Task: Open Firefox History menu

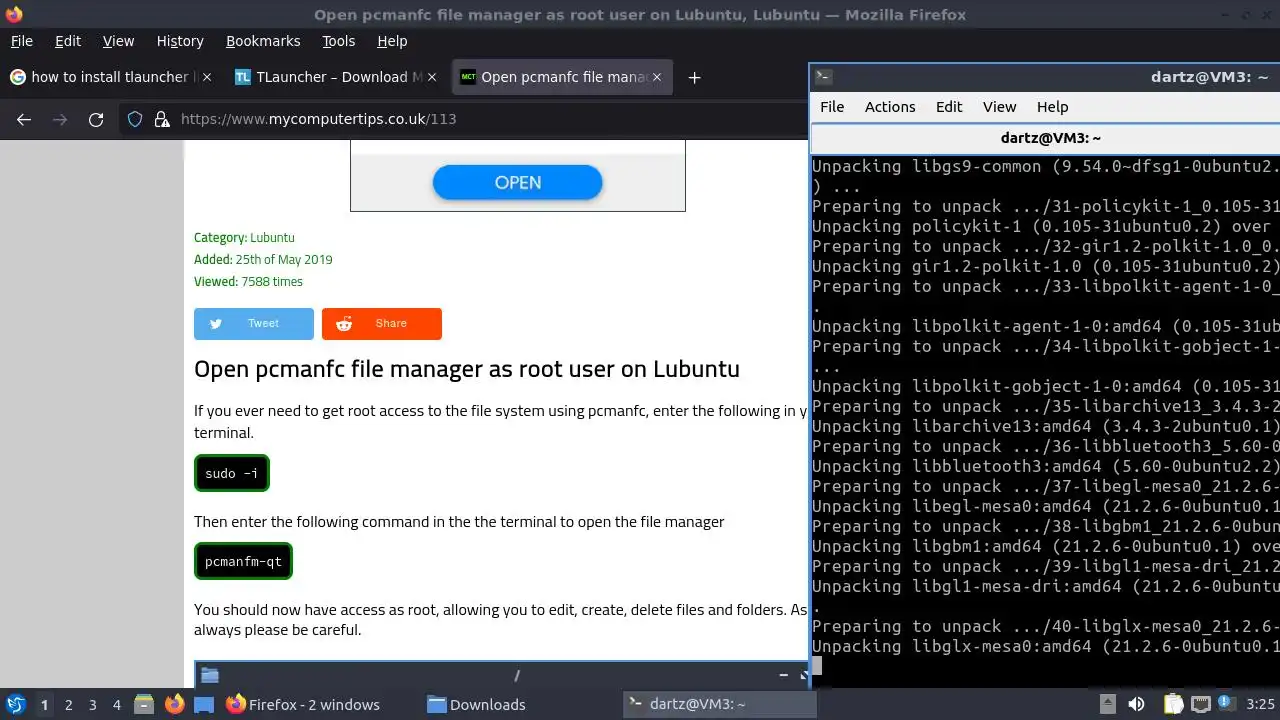Action: point(180,41)
